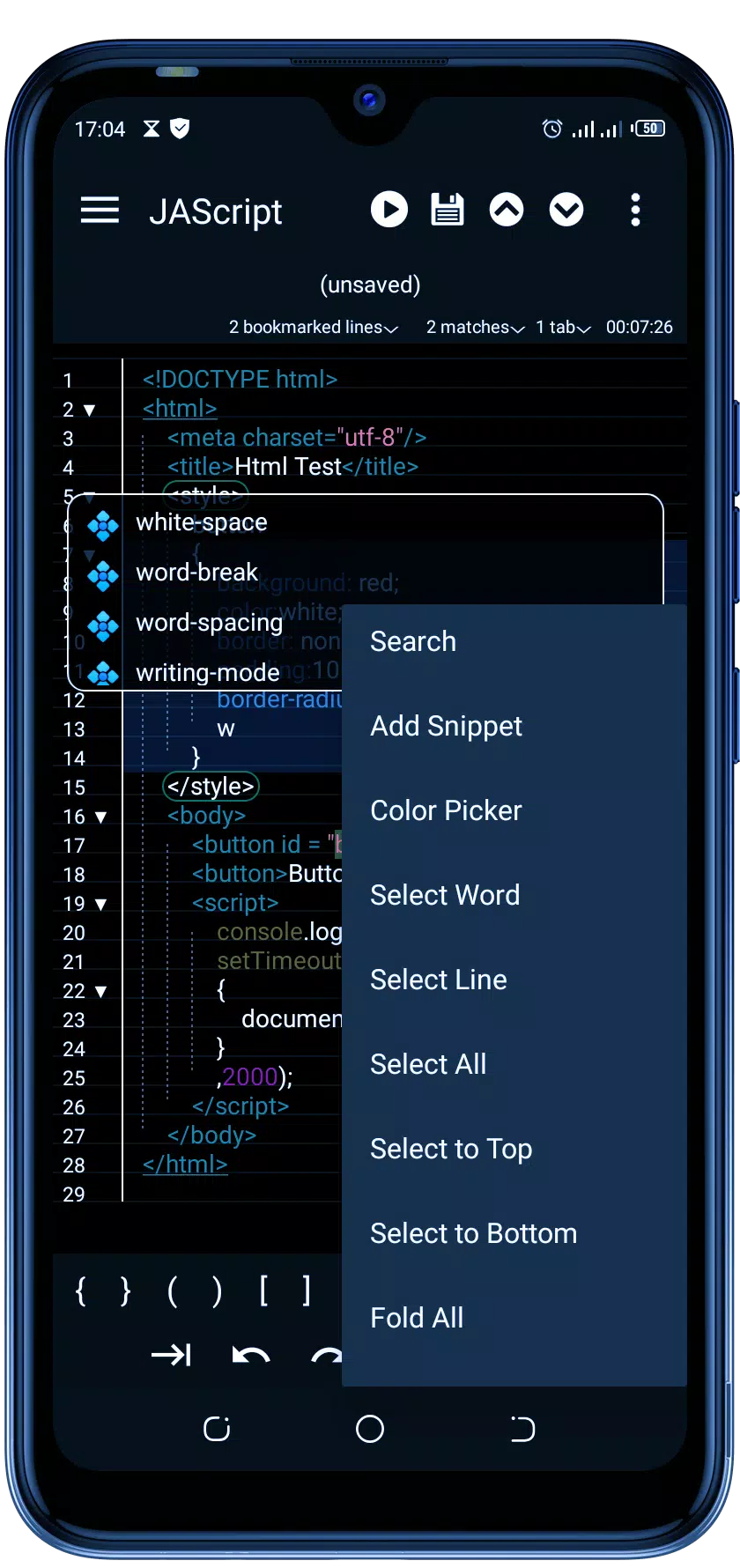Insert closing square bracket symbol key
The height and width of the screenshot is (1568, 740).
click(307, 1291)
